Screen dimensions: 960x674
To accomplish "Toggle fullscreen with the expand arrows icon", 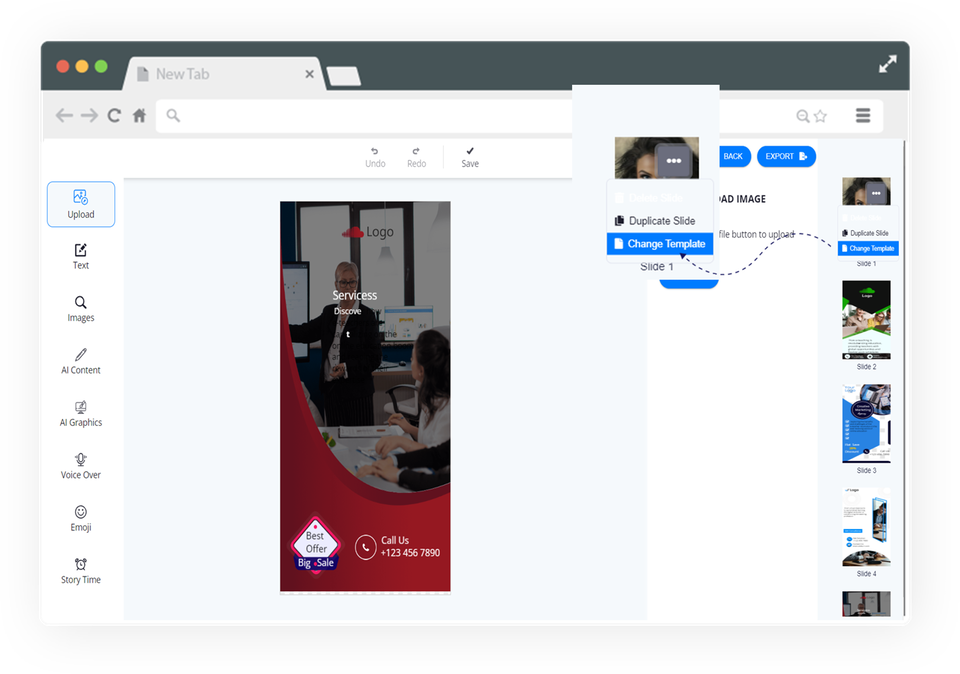I will point(888,64).
